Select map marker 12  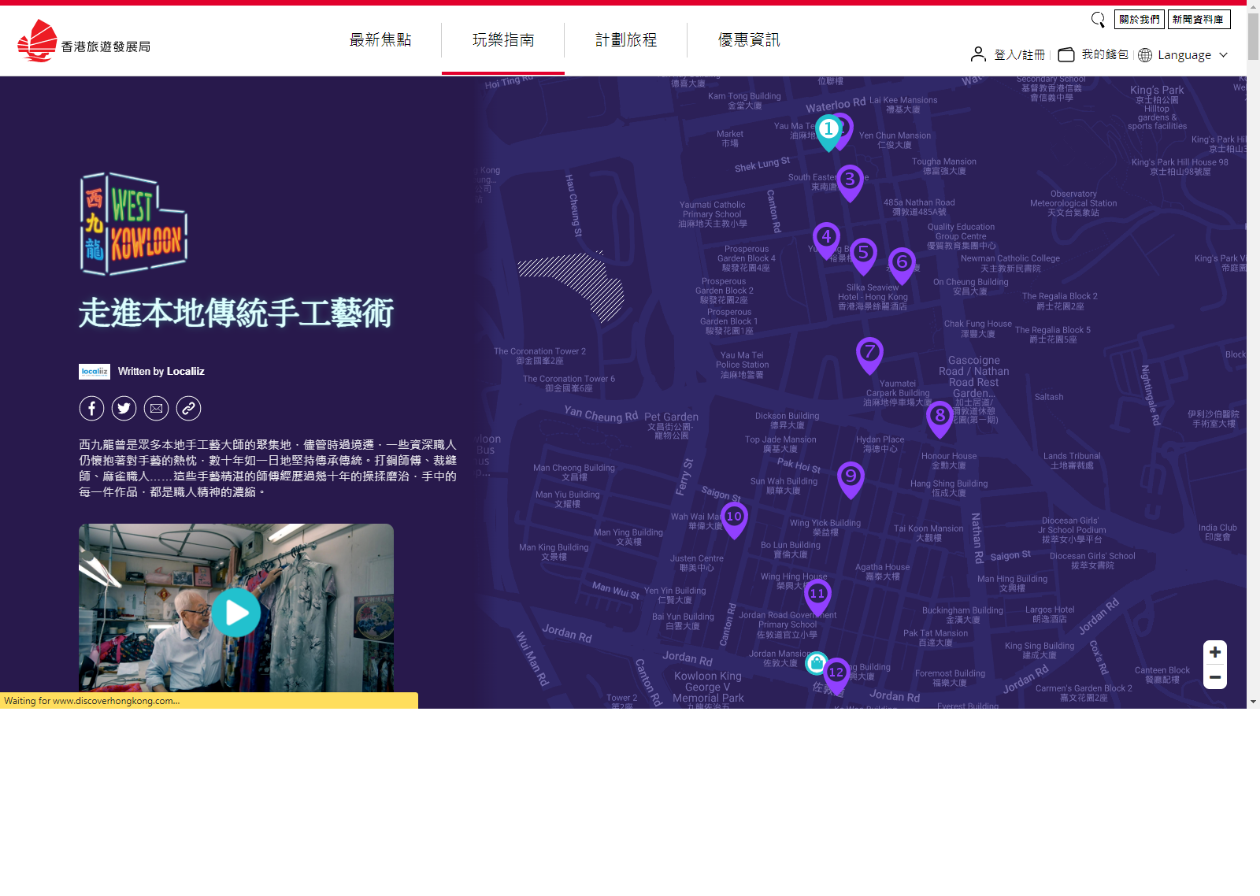point(837,675)
